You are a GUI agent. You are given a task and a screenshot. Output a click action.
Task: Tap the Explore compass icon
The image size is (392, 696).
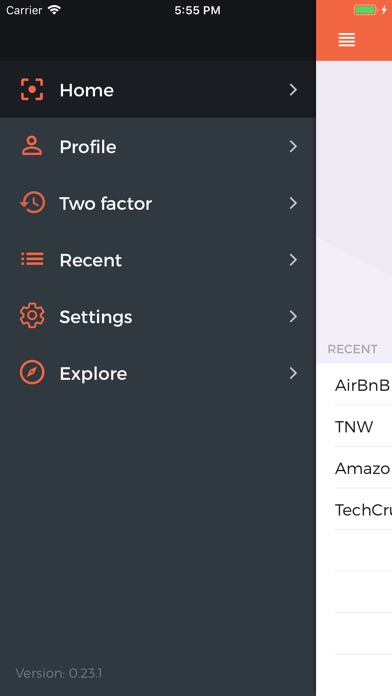(32, 372)
